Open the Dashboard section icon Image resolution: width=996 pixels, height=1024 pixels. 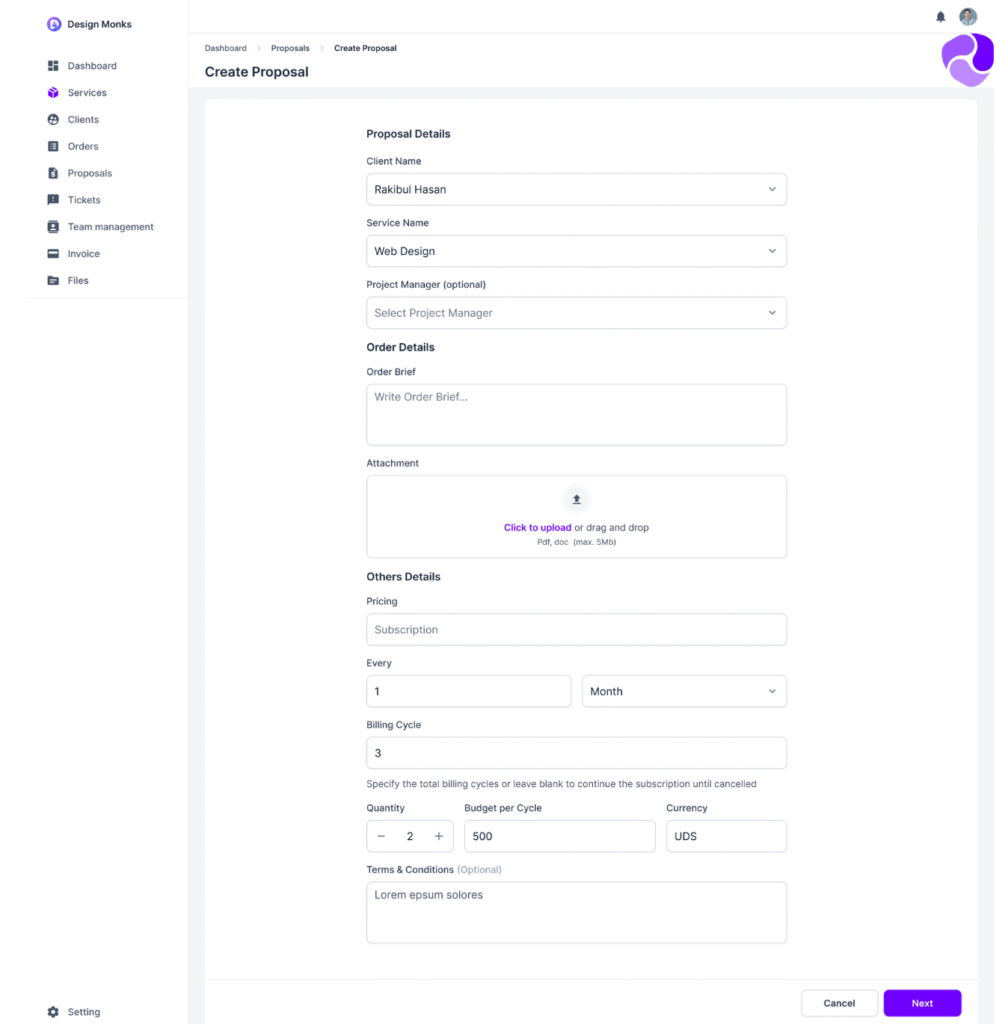pos(52,65)
